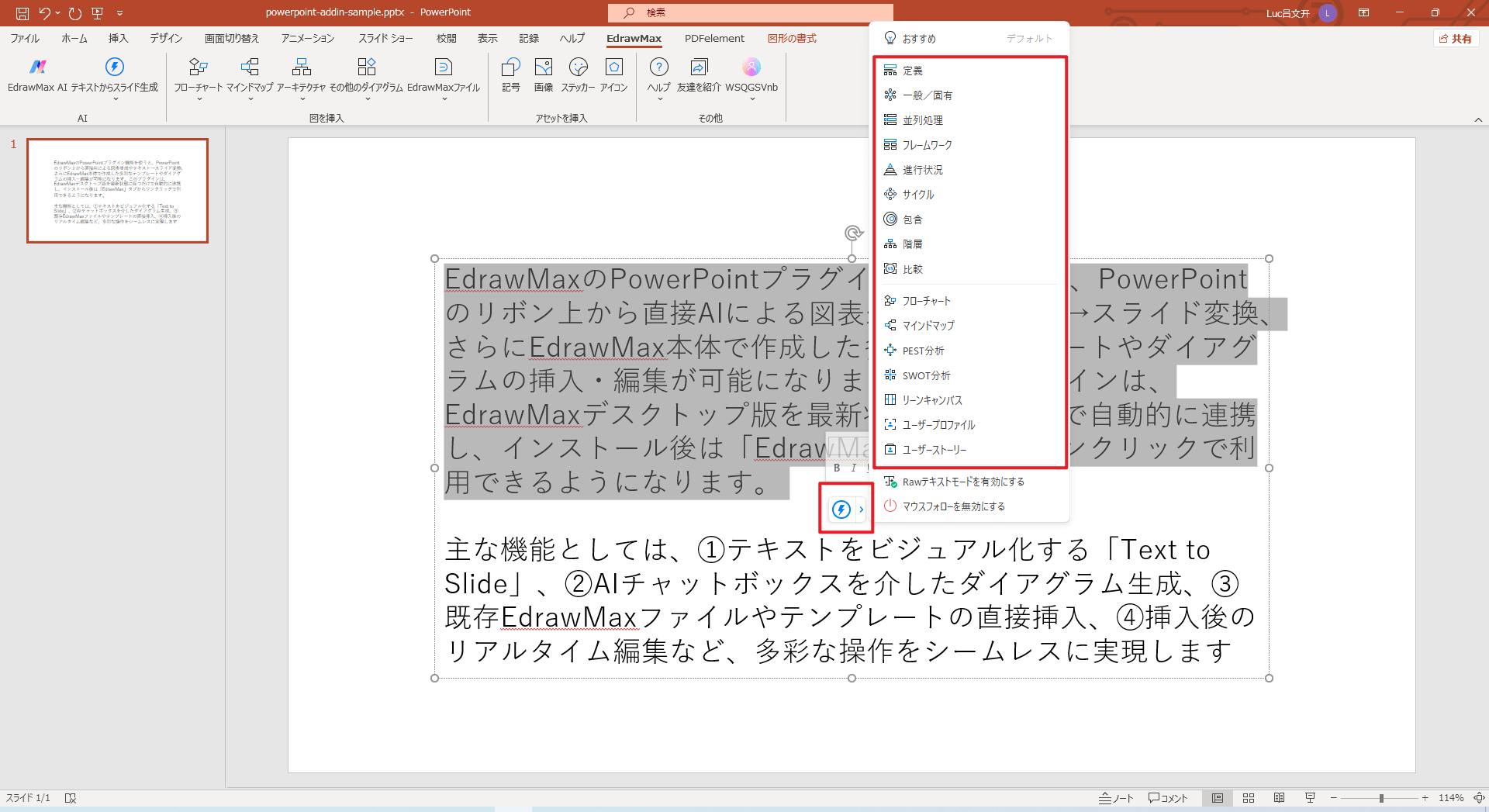Viewport: 1489px width, 812px height.
Task: Choose 比較 from the layout menu
Action: (x=971, y=269)
